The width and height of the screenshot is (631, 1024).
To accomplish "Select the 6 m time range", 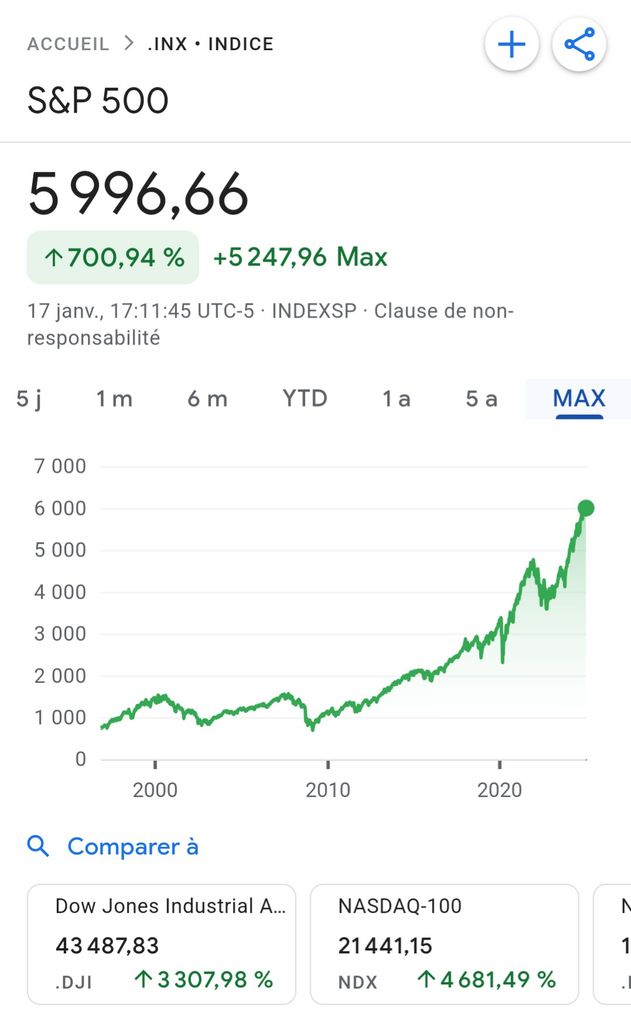I will point(207,399).
